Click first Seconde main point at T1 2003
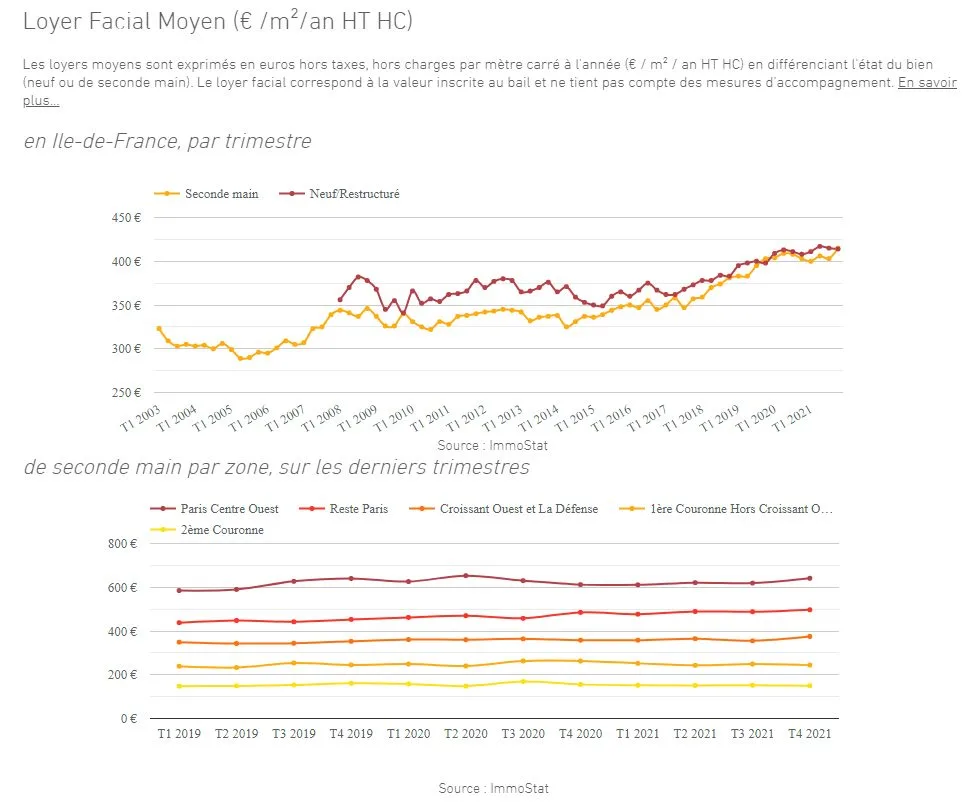Image resolution: width=974 pixels, height=806 pixels. pos(159,328)
